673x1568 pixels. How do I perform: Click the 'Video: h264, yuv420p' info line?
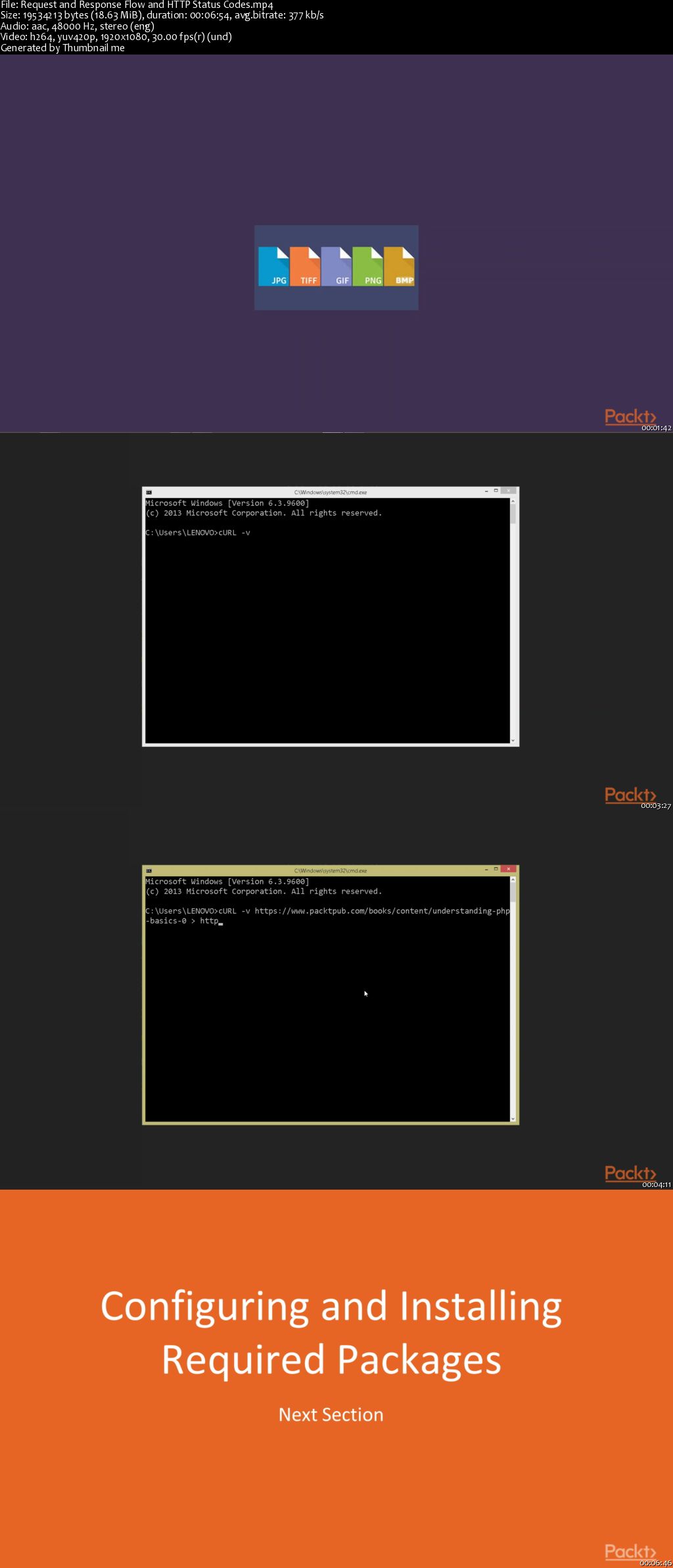[116, 37]
